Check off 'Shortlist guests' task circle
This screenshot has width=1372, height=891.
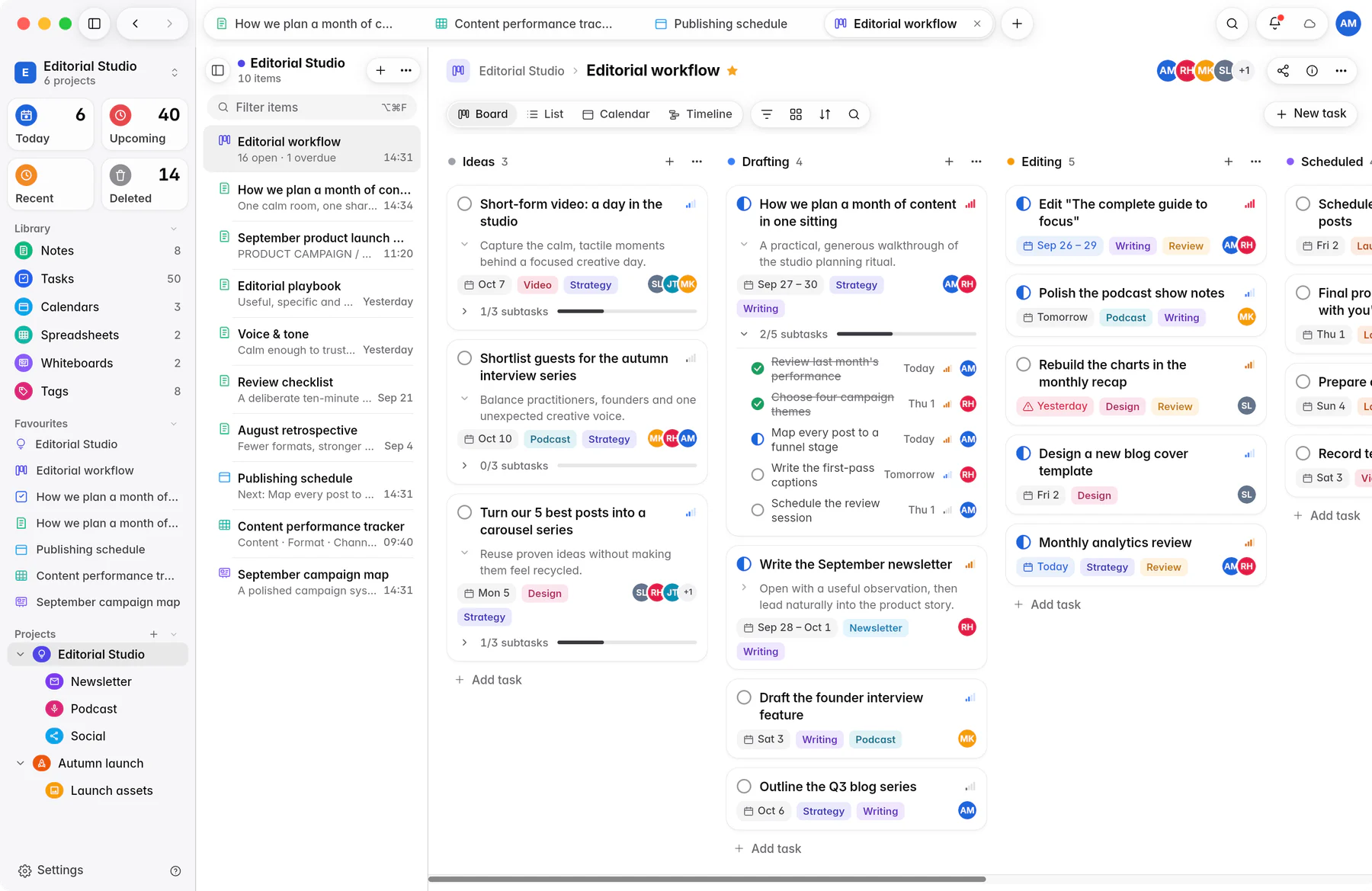pyautogui.click(x=464, y=358)
